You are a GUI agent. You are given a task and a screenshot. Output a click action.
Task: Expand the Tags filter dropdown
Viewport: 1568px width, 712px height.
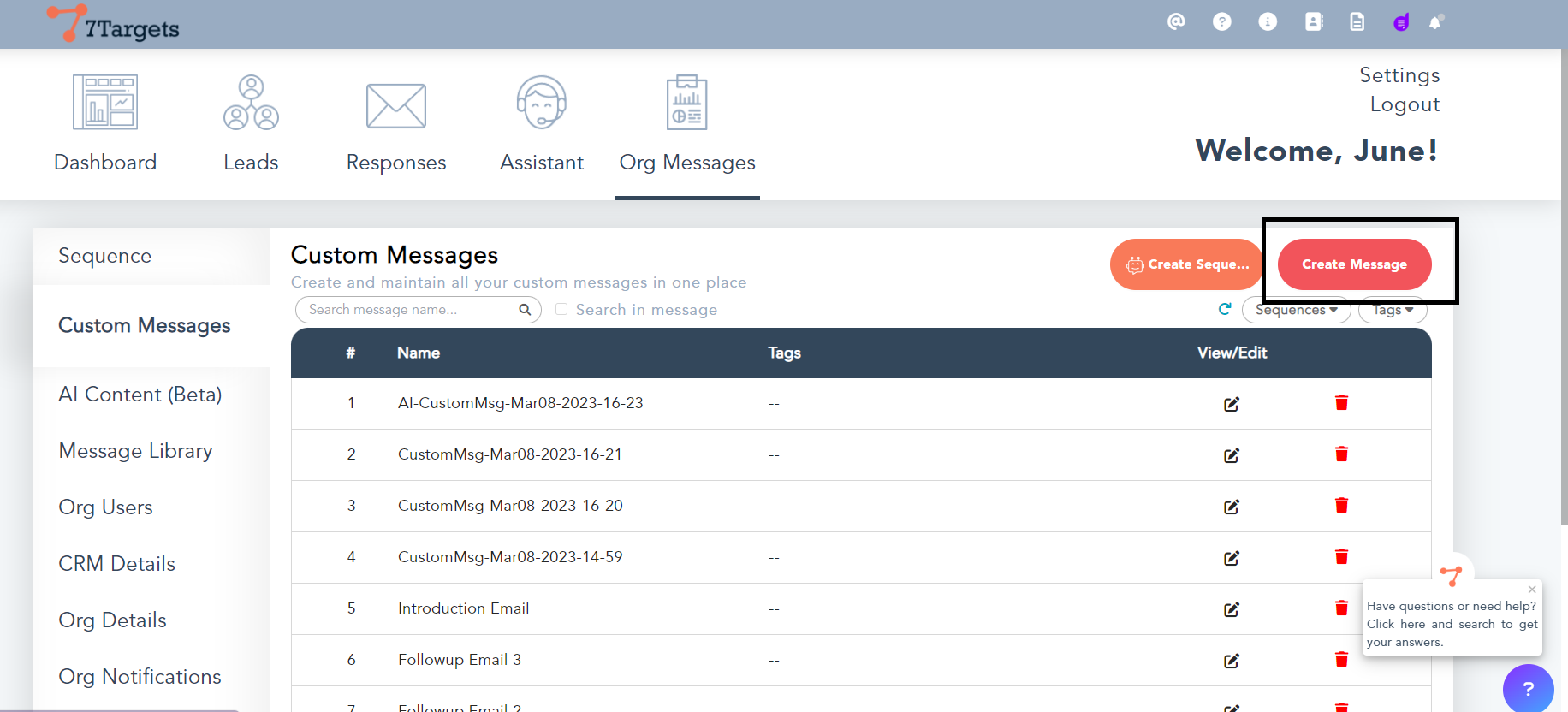coord(1393,311)
